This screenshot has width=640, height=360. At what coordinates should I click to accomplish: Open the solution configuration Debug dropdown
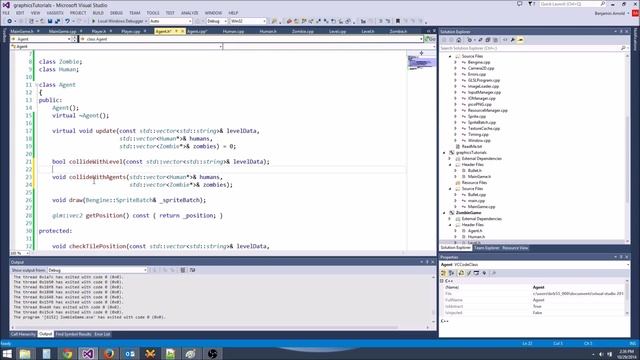click(217, 21)
